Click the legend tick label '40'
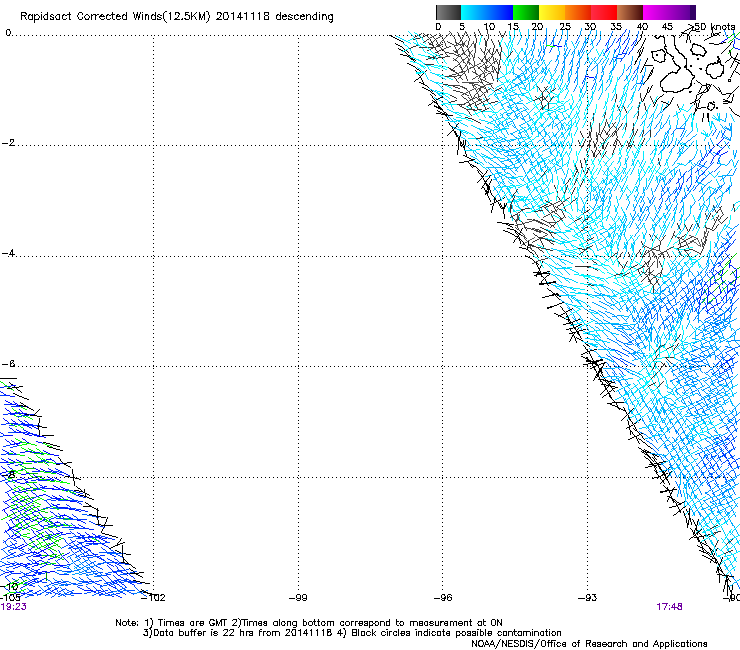 [x=642, y=27]
